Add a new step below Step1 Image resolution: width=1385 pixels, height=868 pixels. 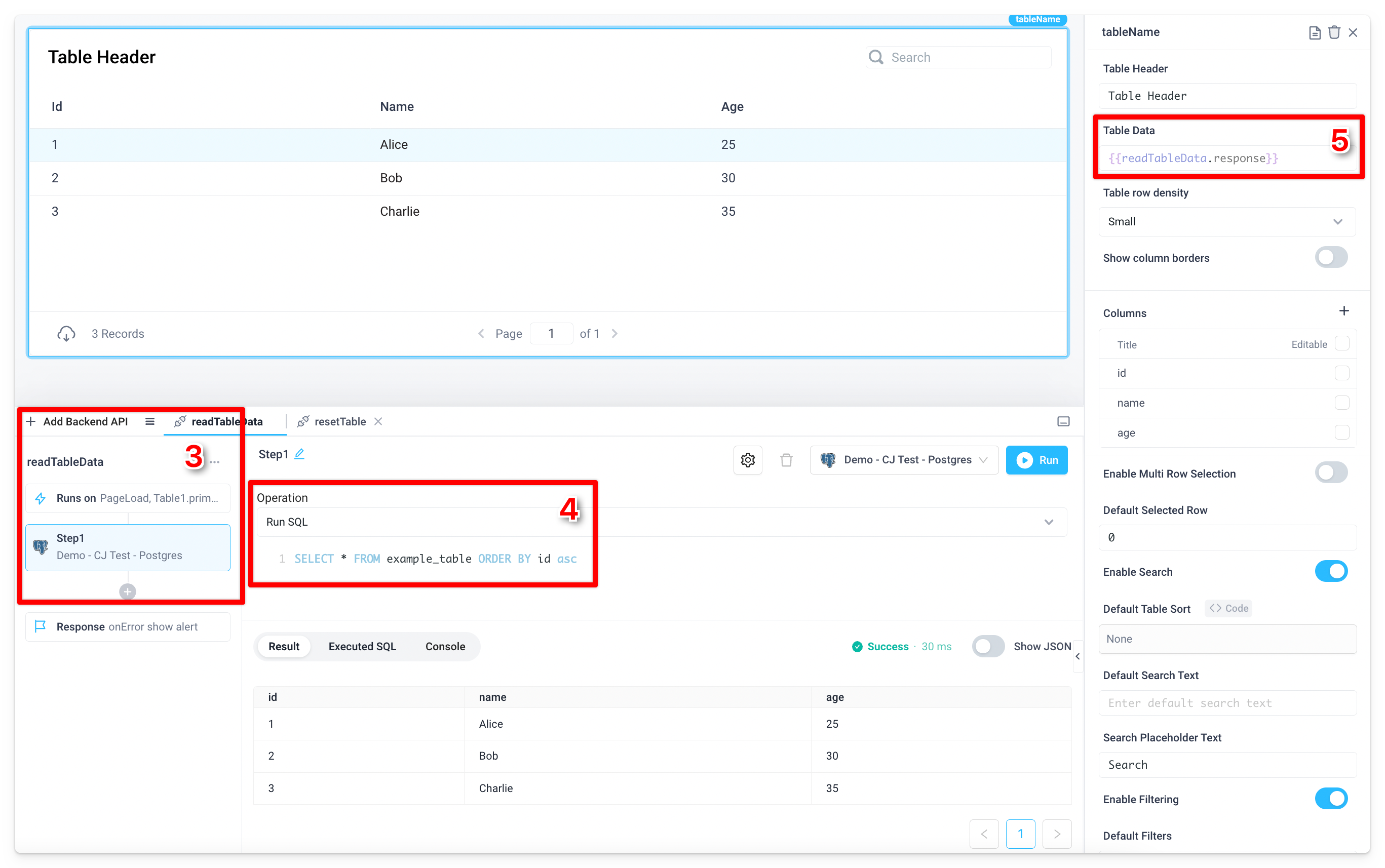[127, 591]
